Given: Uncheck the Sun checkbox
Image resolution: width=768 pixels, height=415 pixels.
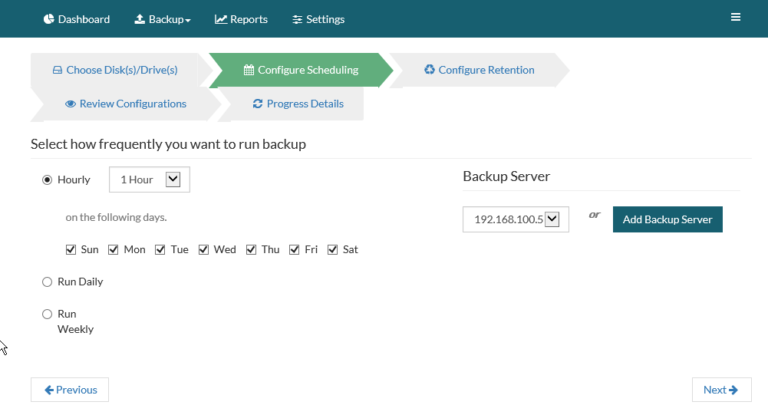Looking at the screenshot, I should (x=71, y=249).
